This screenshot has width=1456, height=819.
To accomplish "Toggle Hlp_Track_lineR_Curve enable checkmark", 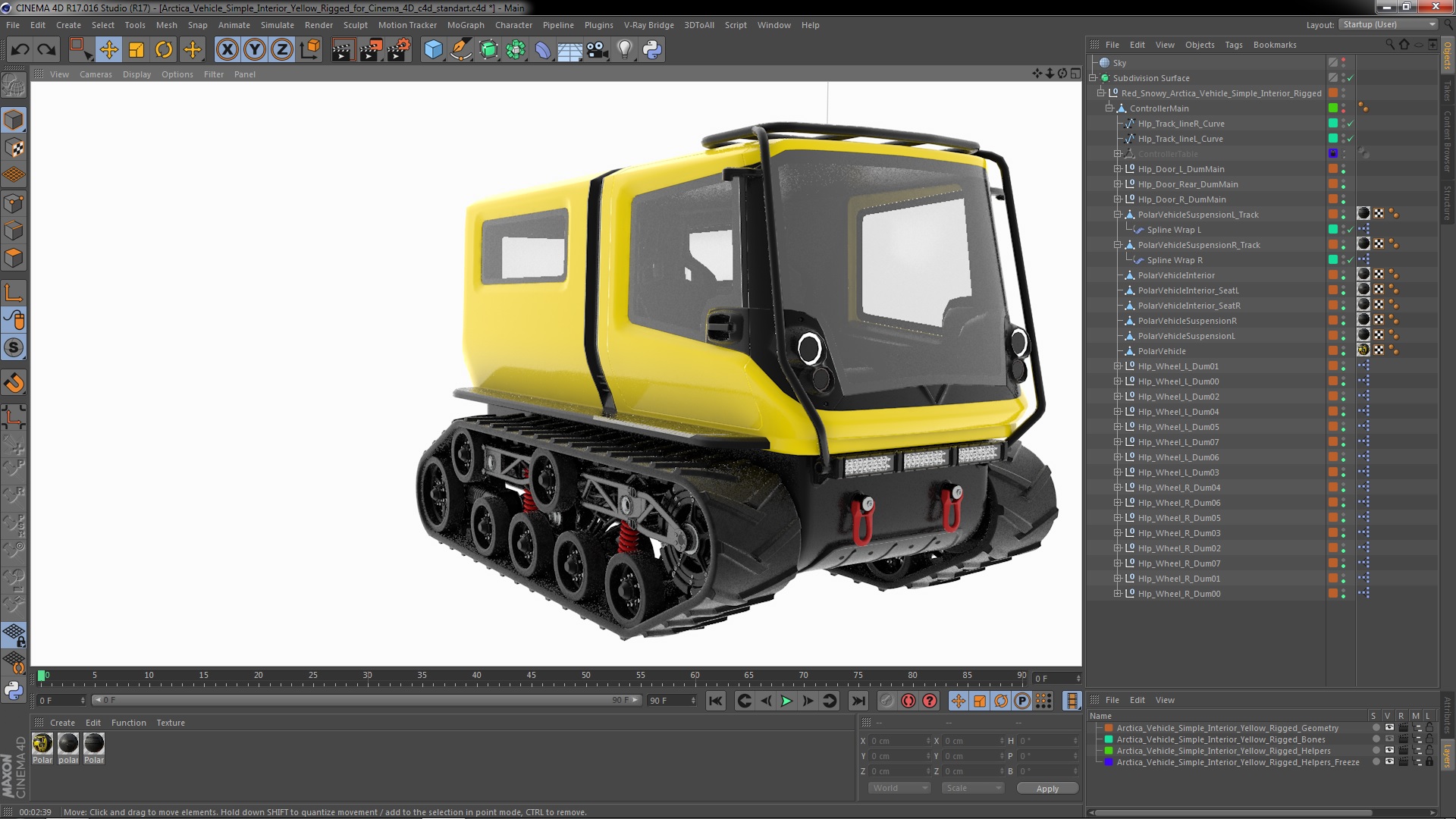I will click(1351, 124).
